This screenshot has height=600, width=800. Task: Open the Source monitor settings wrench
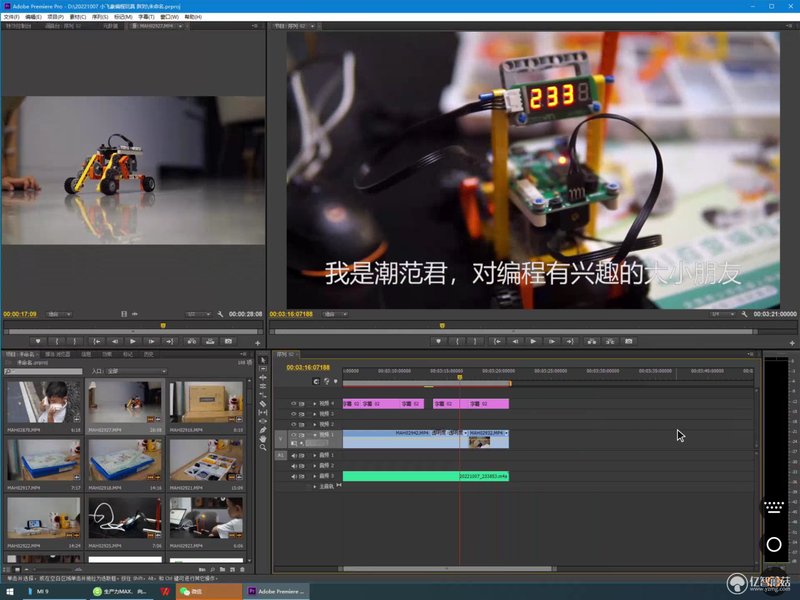[220, 314]
